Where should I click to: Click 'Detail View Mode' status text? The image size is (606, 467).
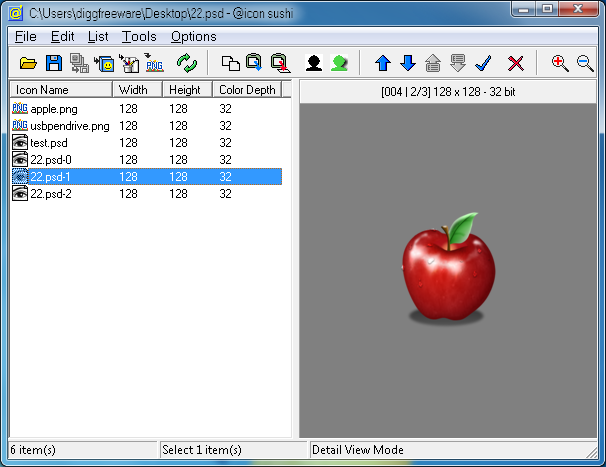click(x=357, y=450)
